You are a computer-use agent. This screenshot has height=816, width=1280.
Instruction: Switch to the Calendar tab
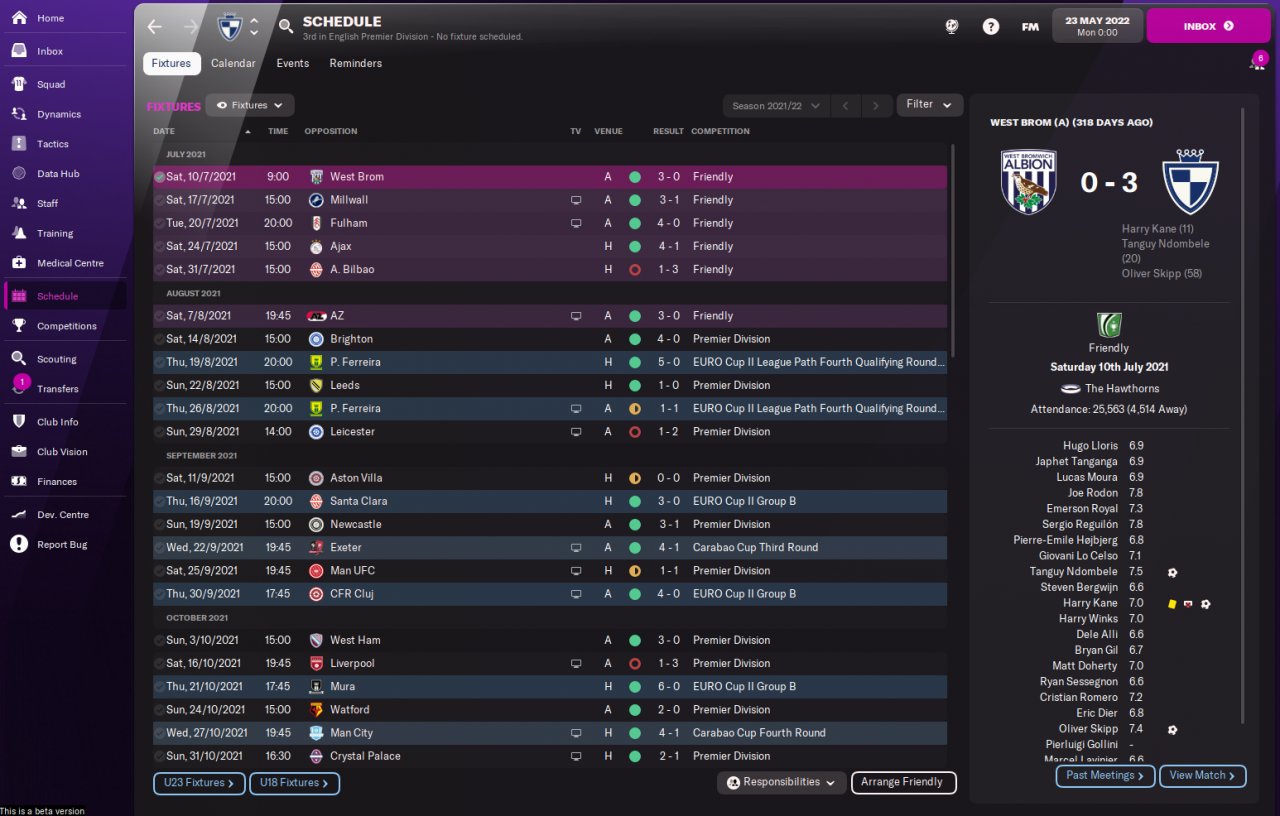click(x=233, y=63)
